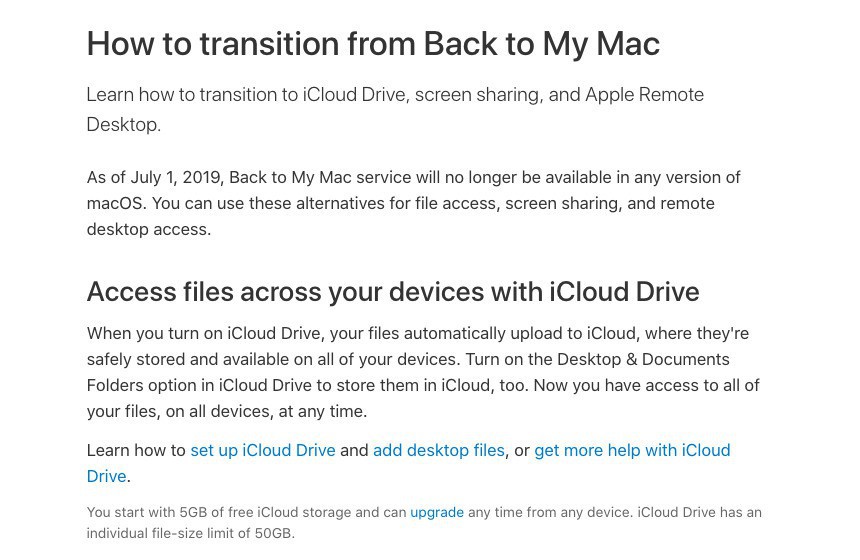The height and width of the screenshot is (560, 860).
Task: Click "remote desktop access" in the first paragraph
Action: click(x=148, y=230)
